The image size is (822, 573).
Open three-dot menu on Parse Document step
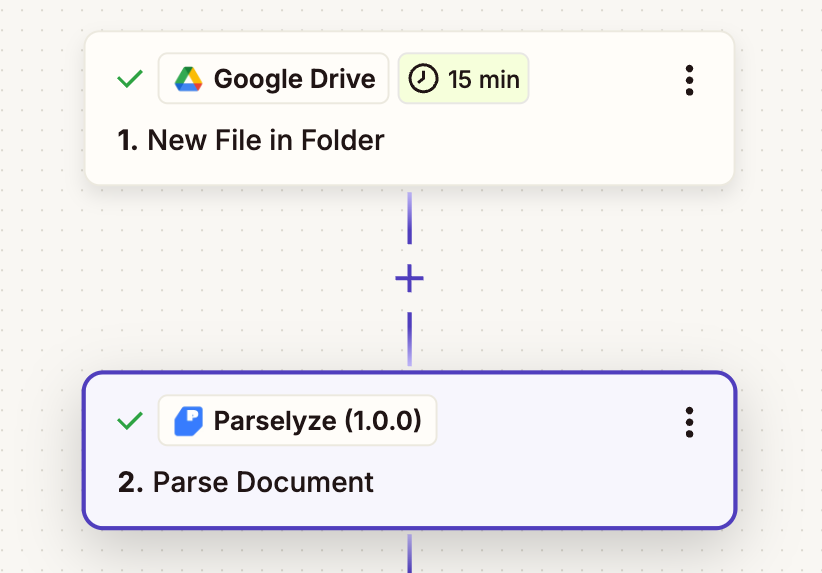click(689, 422)
